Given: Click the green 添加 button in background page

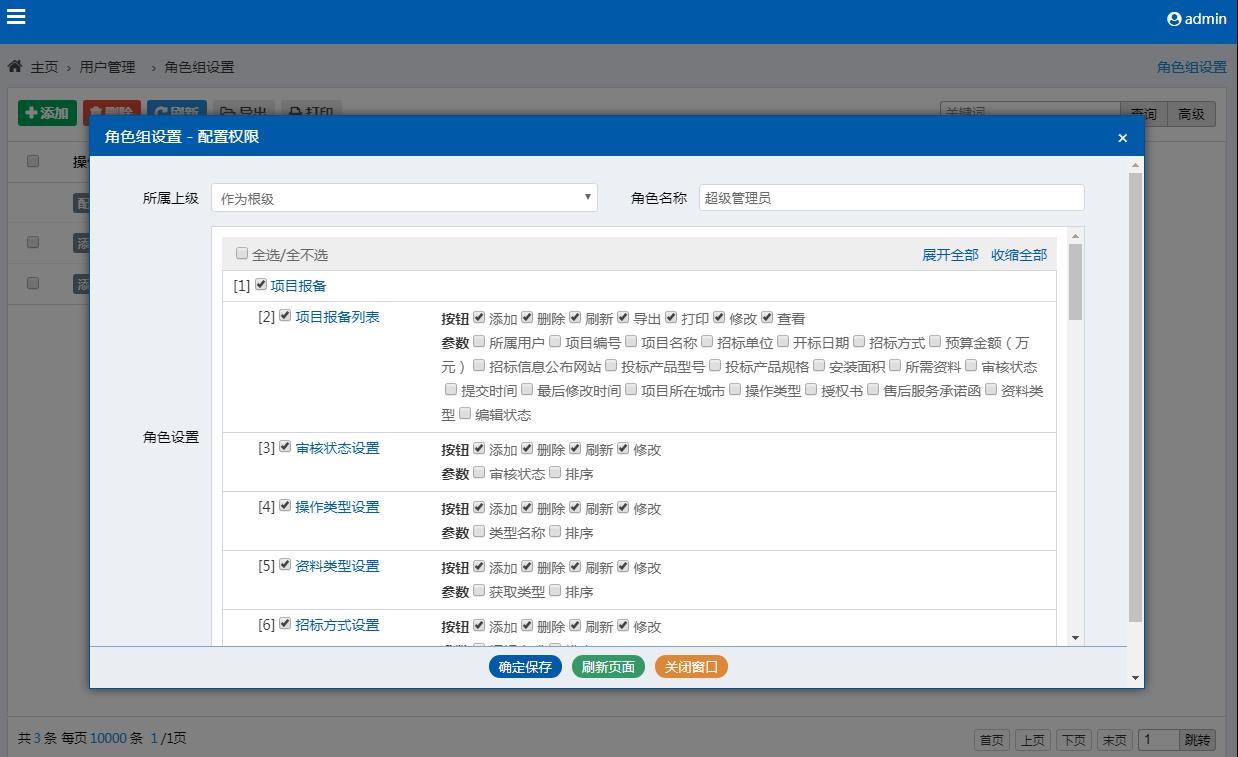Looking at the screenshot, I should (47, 113).
